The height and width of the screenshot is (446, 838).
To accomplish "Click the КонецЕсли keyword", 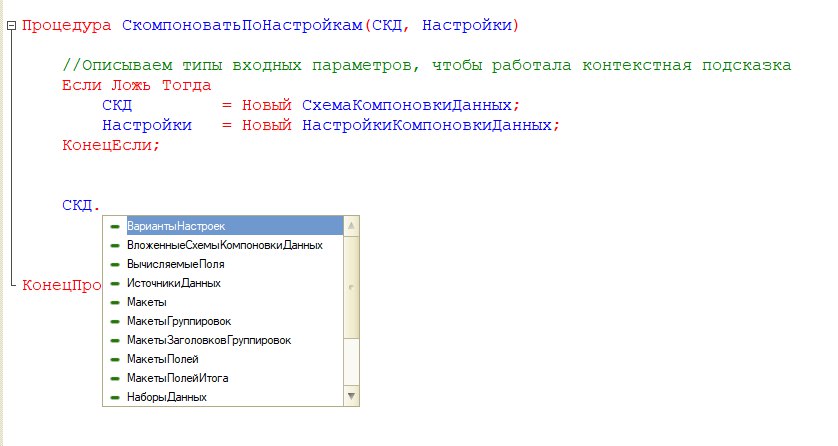I will [x=107, y=145].
